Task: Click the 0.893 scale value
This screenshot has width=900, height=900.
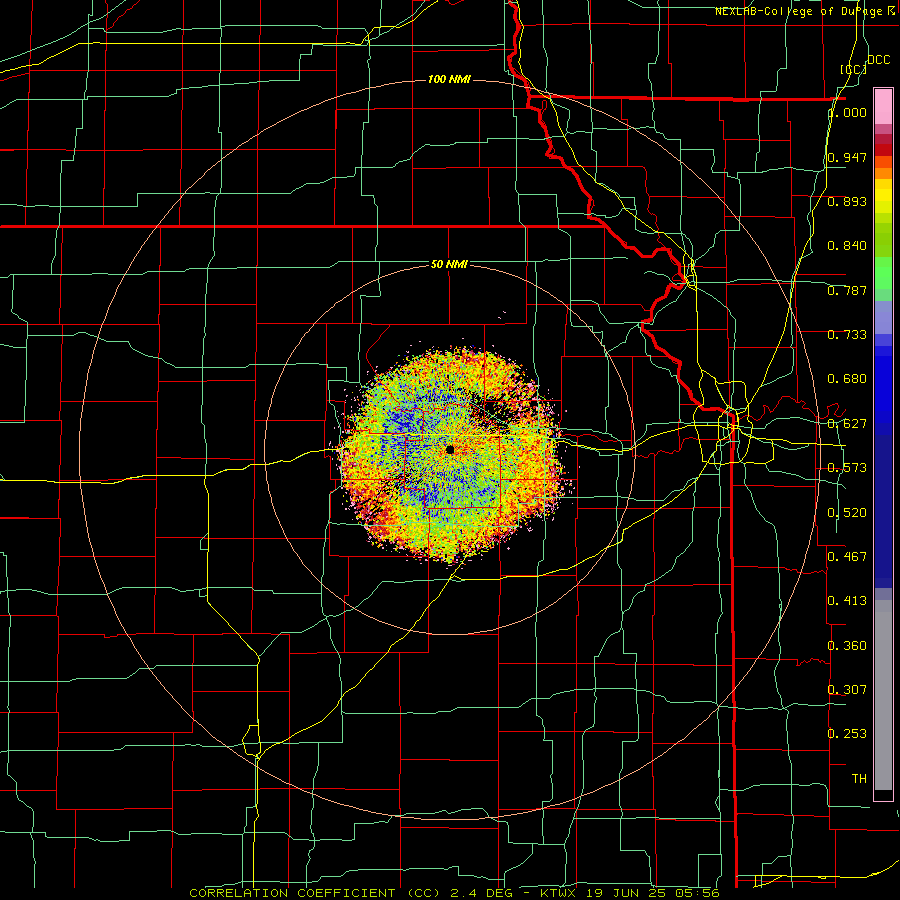Action: [x=847, y=201]
